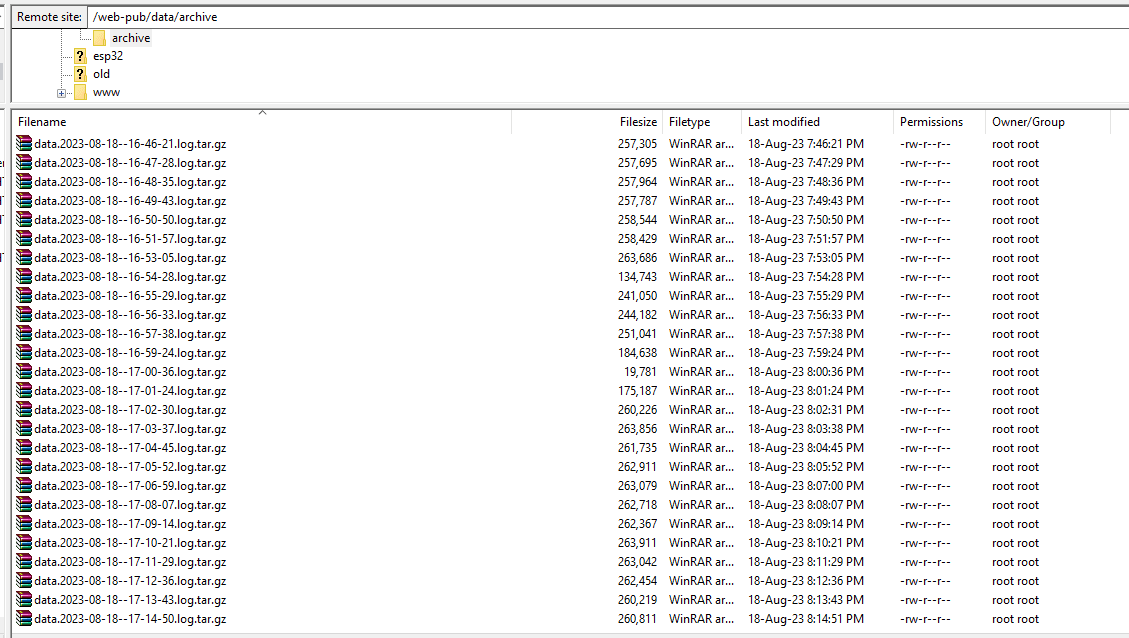This screenshot has width=1129, height=638.
Task: Sort files by Filetype column header
Action: point(702,122)
